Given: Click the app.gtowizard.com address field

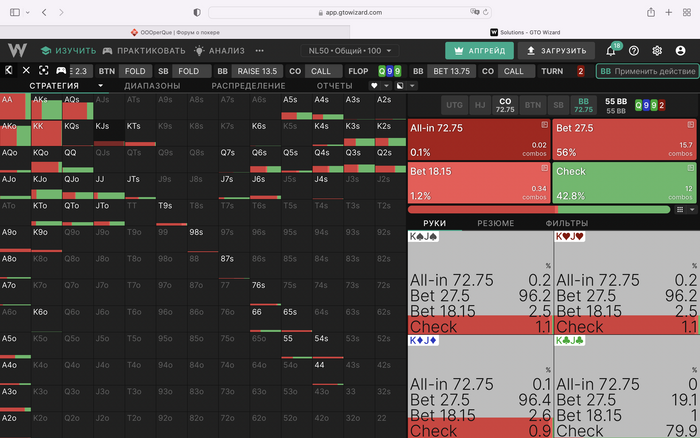Looking at the screenshot, I should pos(350,12).
